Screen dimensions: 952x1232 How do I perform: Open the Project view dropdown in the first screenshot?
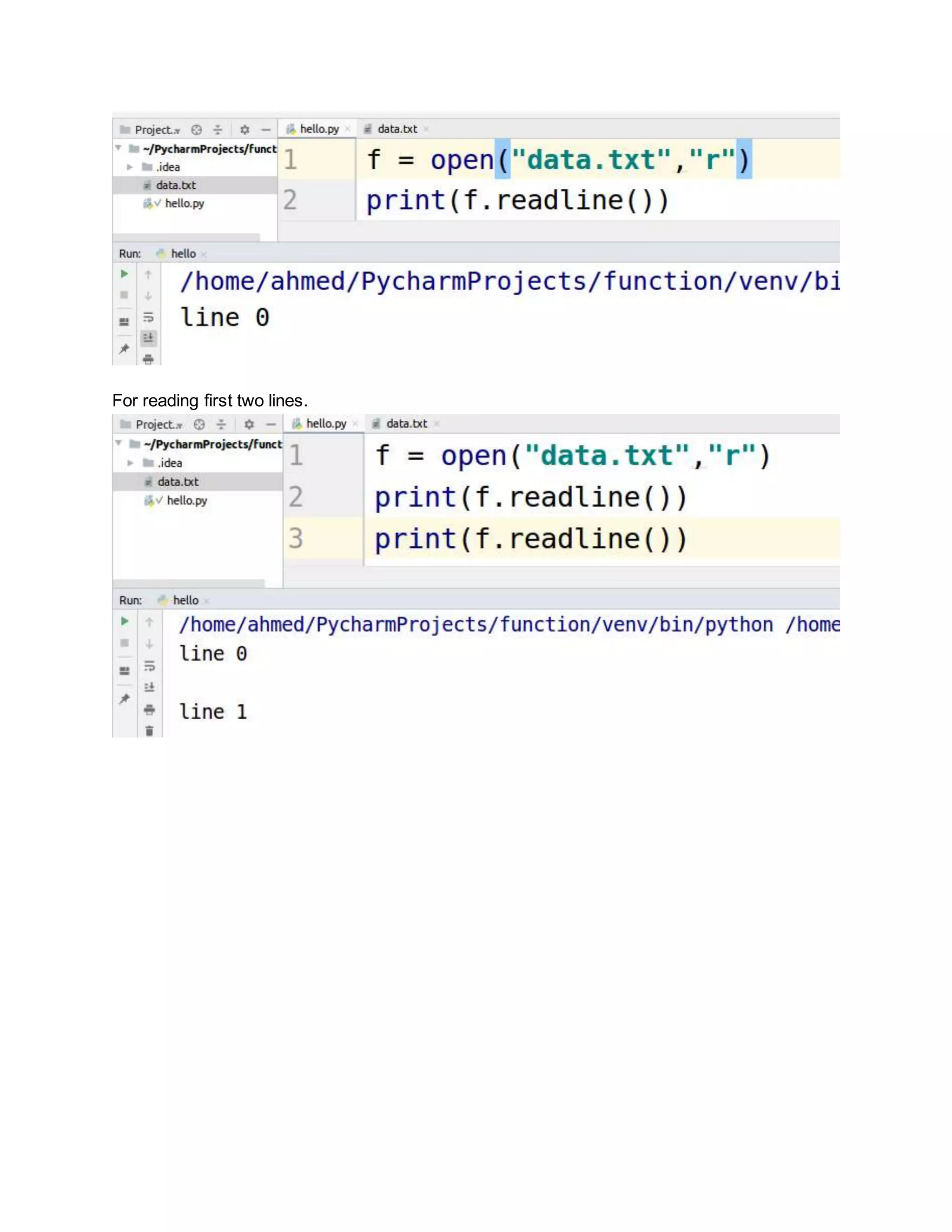(x=158, y=130)
